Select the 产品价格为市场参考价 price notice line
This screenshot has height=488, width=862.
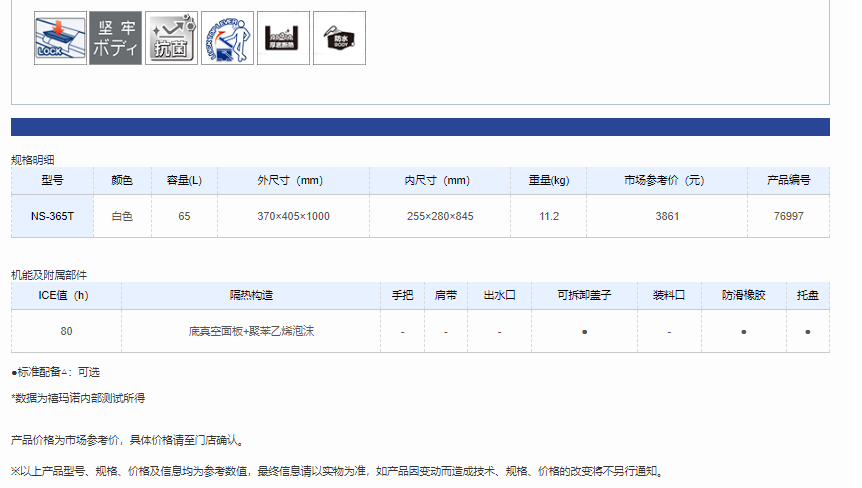pos(128,440)
